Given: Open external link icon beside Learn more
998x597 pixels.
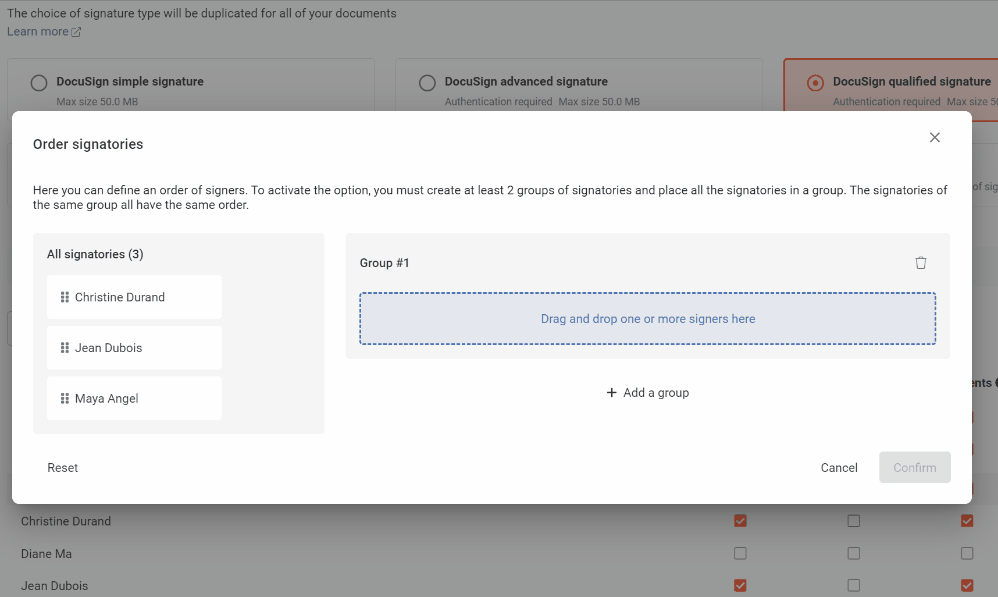Looking at the screenshot, I should point(77,32).
